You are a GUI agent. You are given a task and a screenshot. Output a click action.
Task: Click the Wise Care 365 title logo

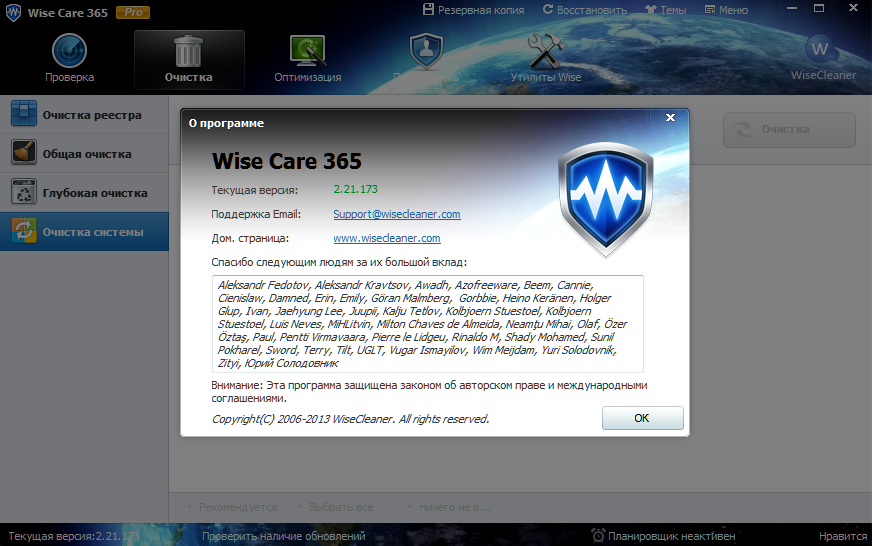click(13, 12)
